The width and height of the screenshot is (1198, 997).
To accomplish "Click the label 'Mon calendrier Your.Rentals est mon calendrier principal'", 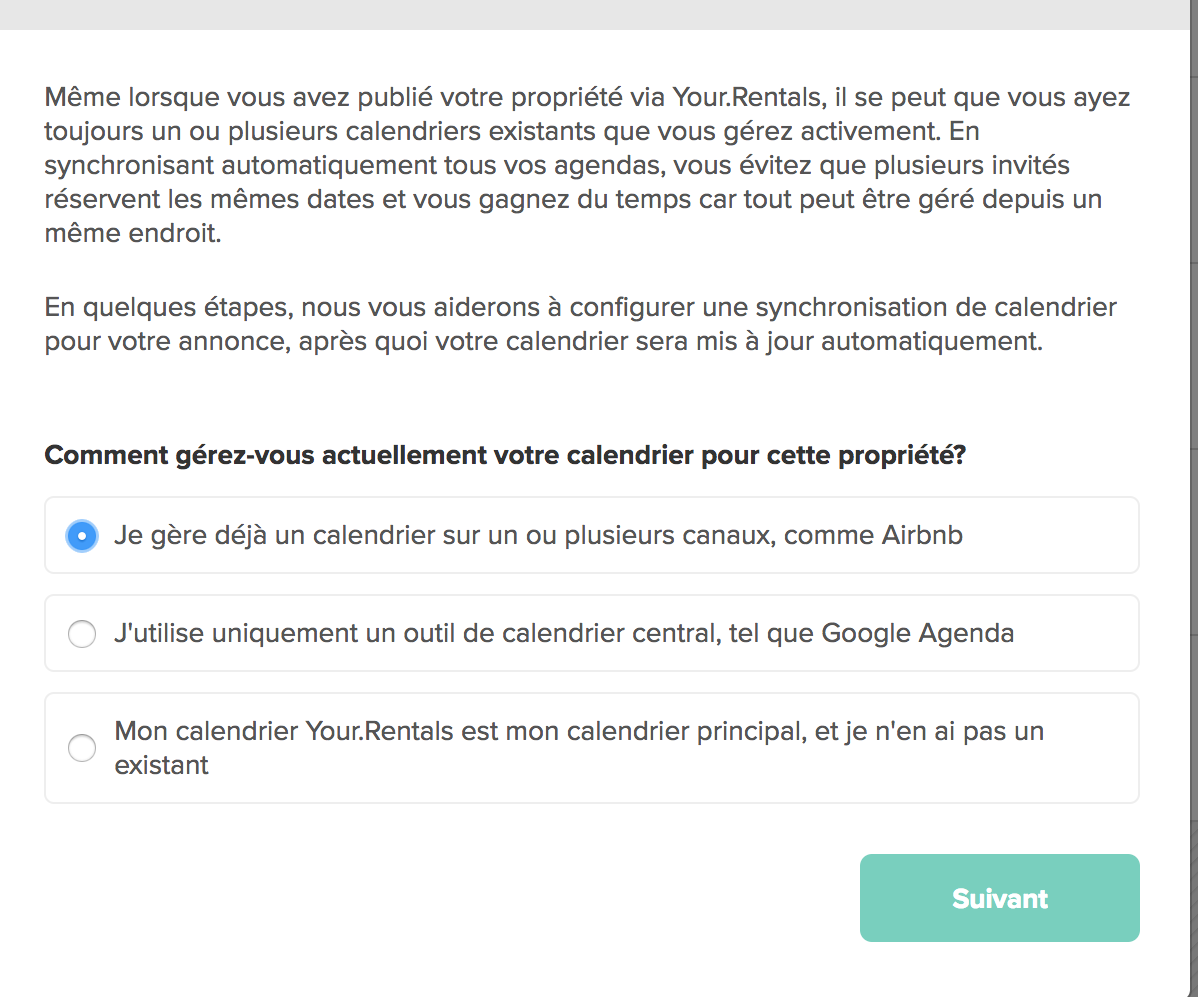I will coord(461,731).
